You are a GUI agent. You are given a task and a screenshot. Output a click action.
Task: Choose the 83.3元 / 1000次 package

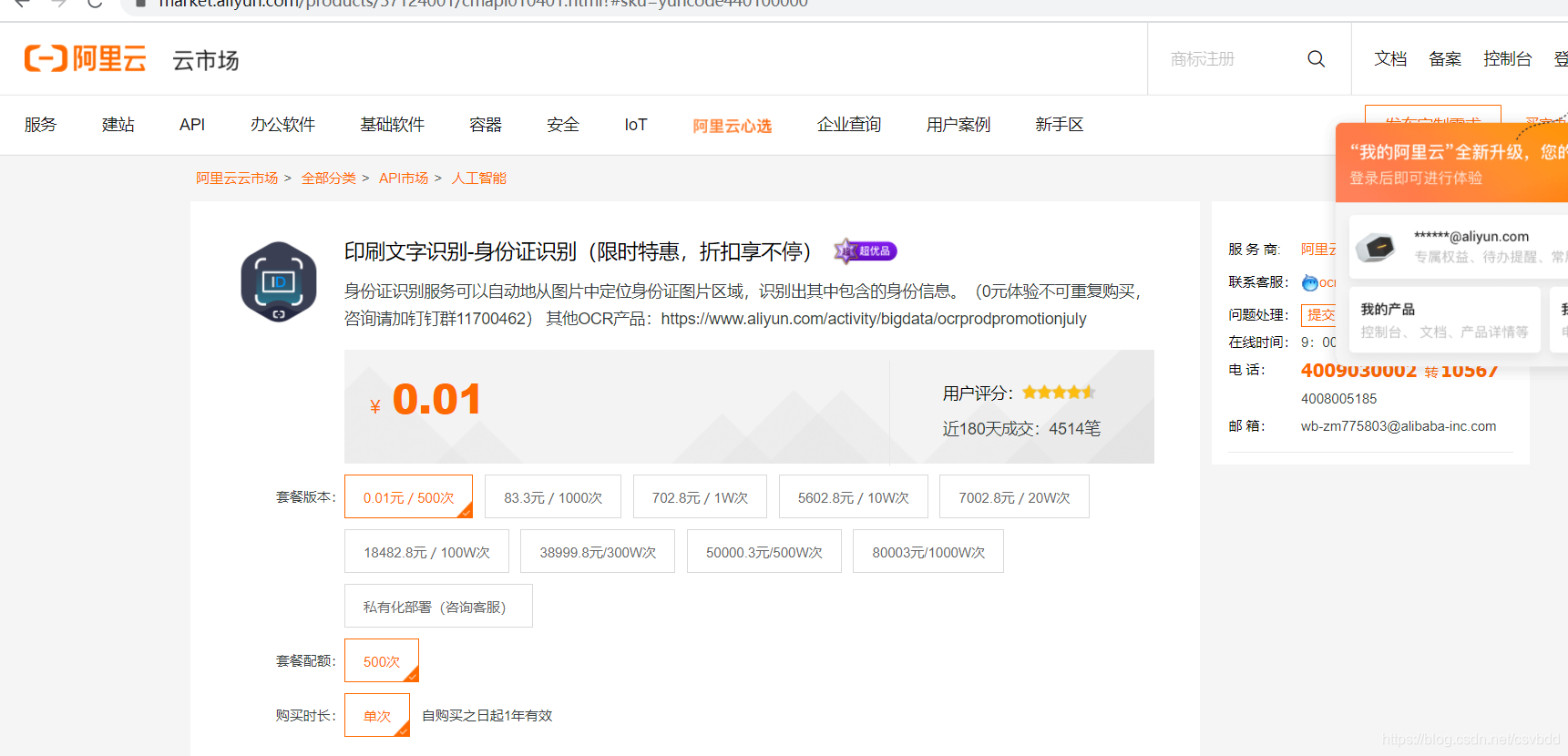[553, 496]
